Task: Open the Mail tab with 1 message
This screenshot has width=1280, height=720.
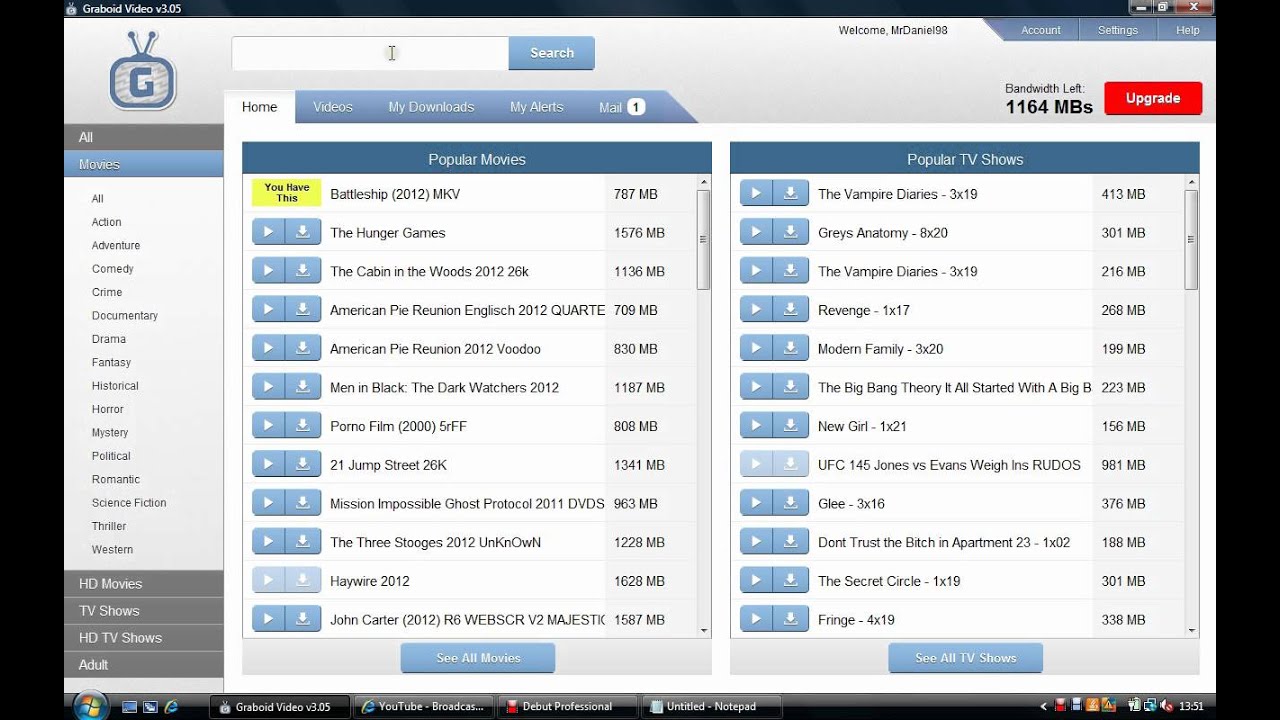Action: [621, 107]
